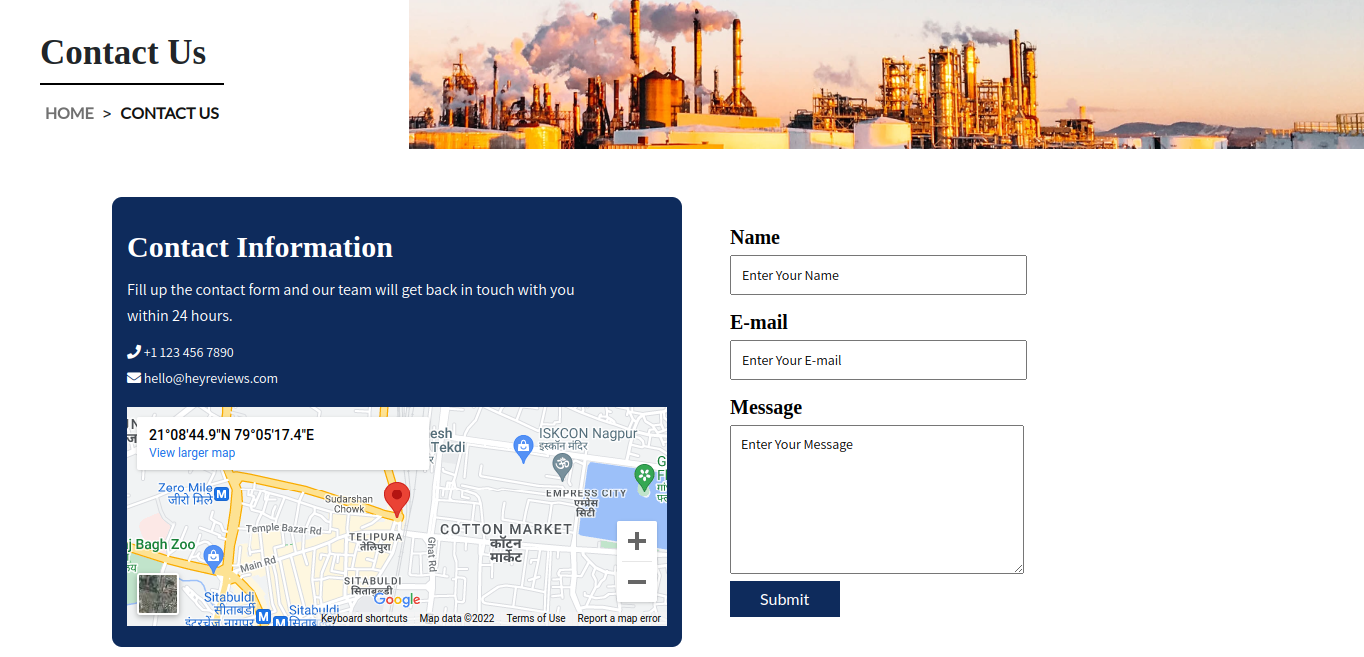Screen dimensions: 1364x657
Task: Open map Keyboard shortcuts
Action: (x=364, y=618)
